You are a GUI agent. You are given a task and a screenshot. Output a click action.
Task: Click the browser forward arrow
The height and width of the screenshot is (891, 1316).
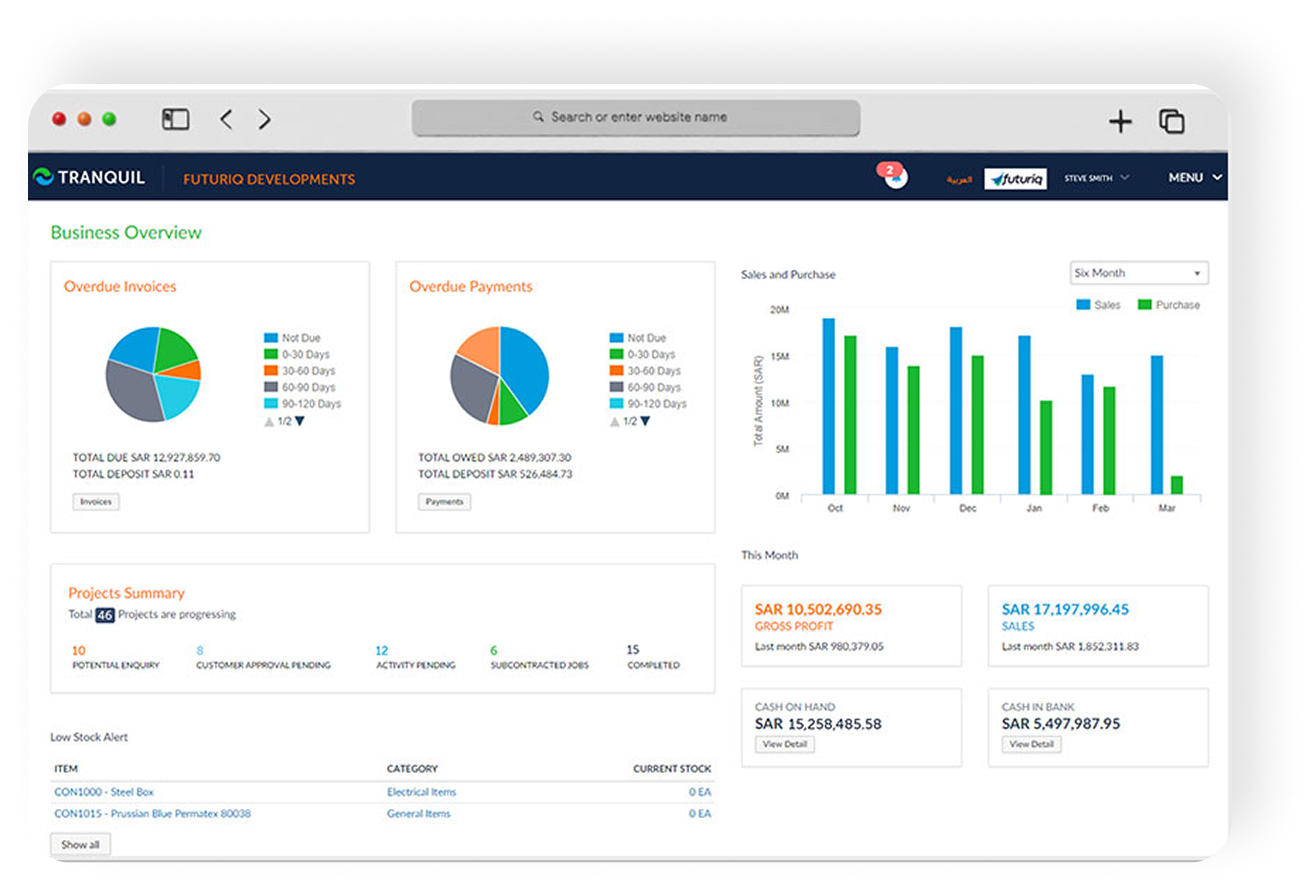click(x=264, y=119)
